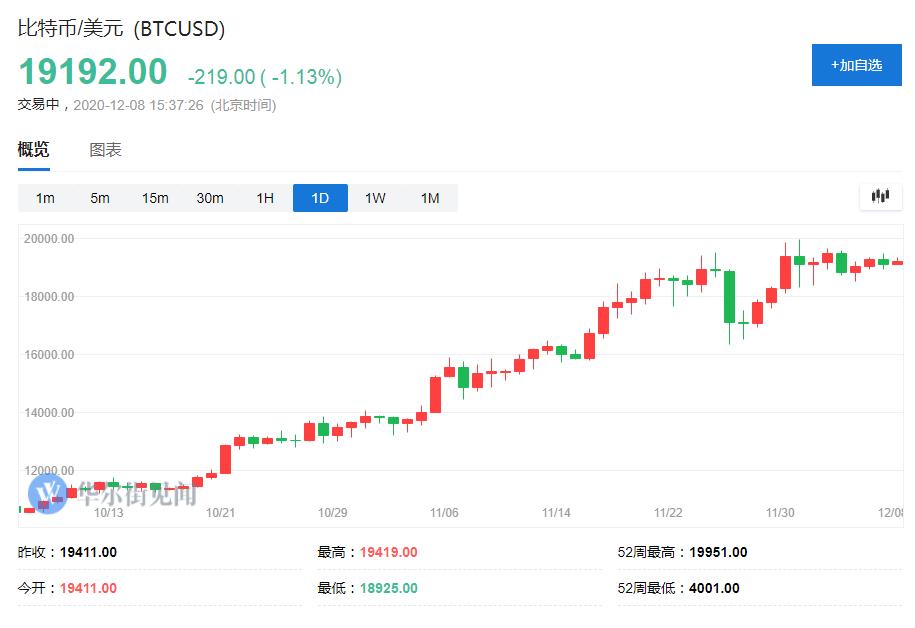Select the active 1D interval
915x628 pixels.
coord(320,198)
